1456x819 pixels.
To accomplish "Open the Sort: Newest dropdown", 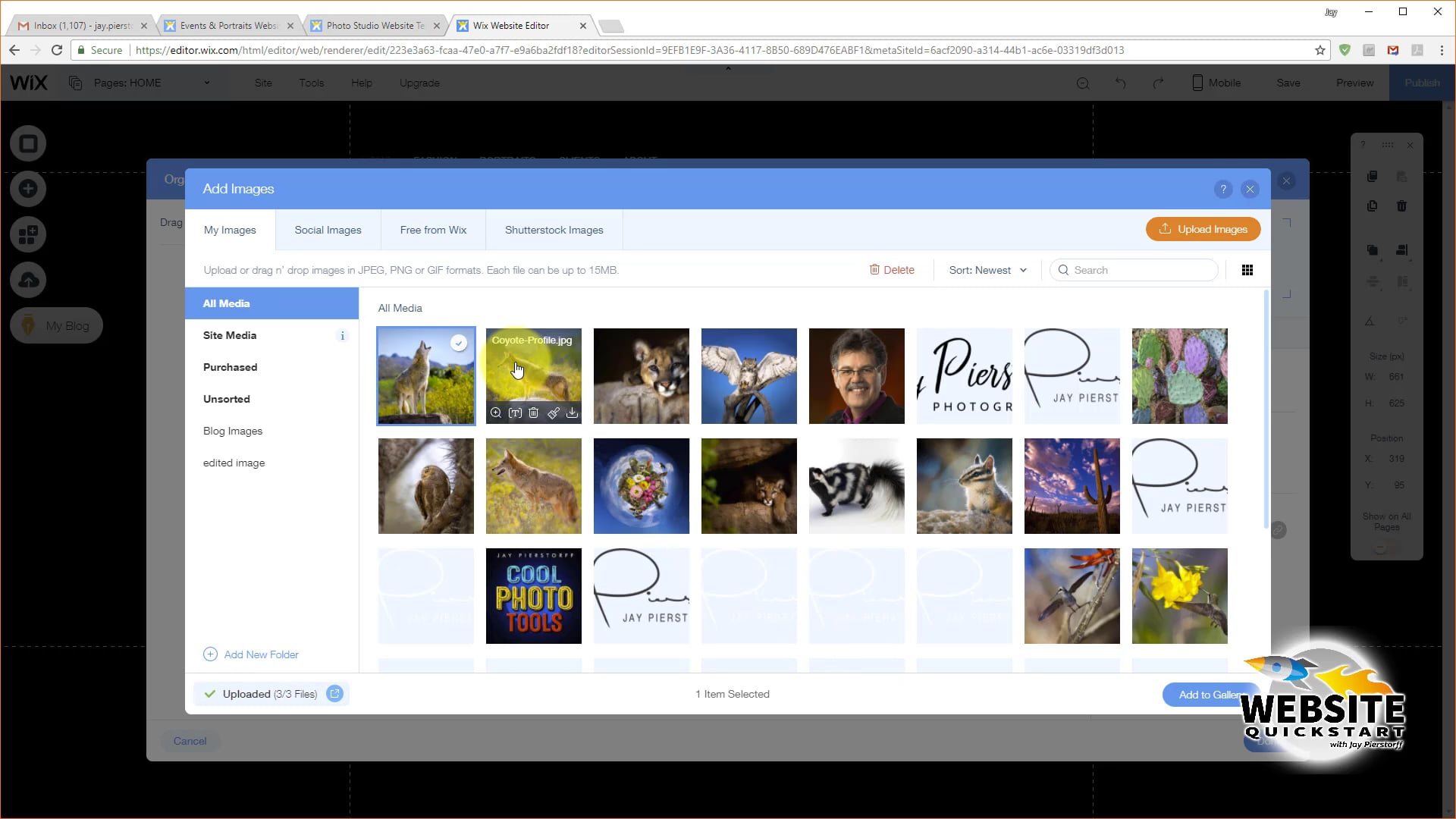I will point(987,270).
